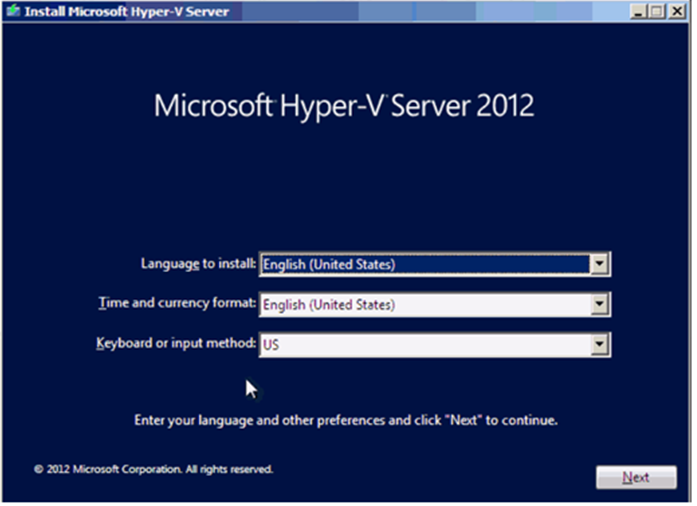Click the Time and currency format field
The height and width of the screenshot is (506, 697).
tap(435, 305)
